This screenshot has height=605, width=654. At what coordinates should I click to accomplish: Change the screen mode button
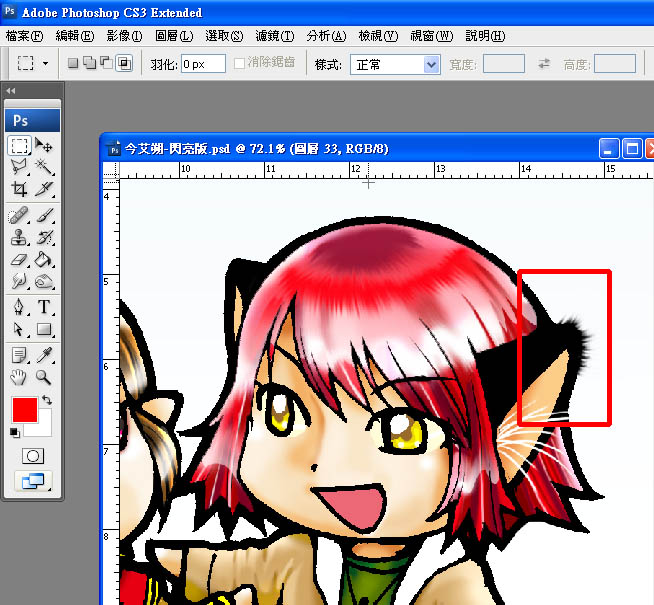[33, 481]
